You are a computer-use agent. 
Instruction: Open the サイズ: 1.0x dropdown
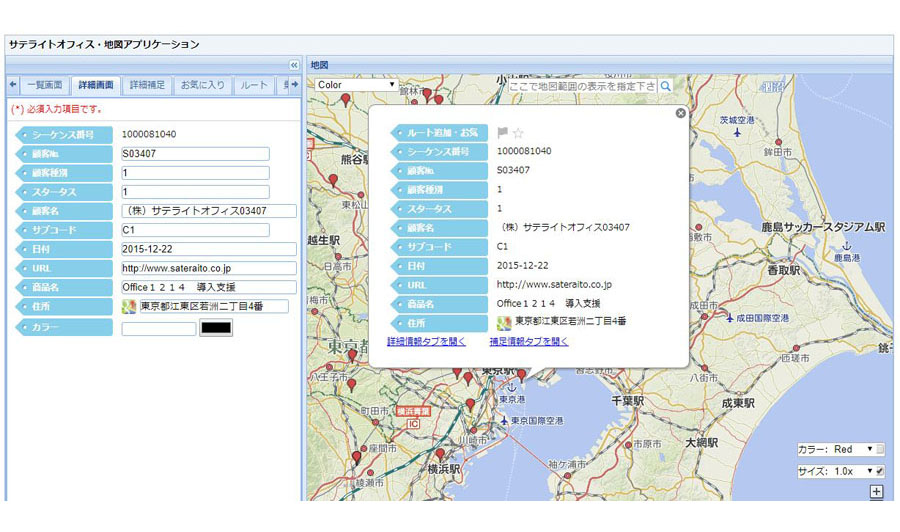click(836, 471)
